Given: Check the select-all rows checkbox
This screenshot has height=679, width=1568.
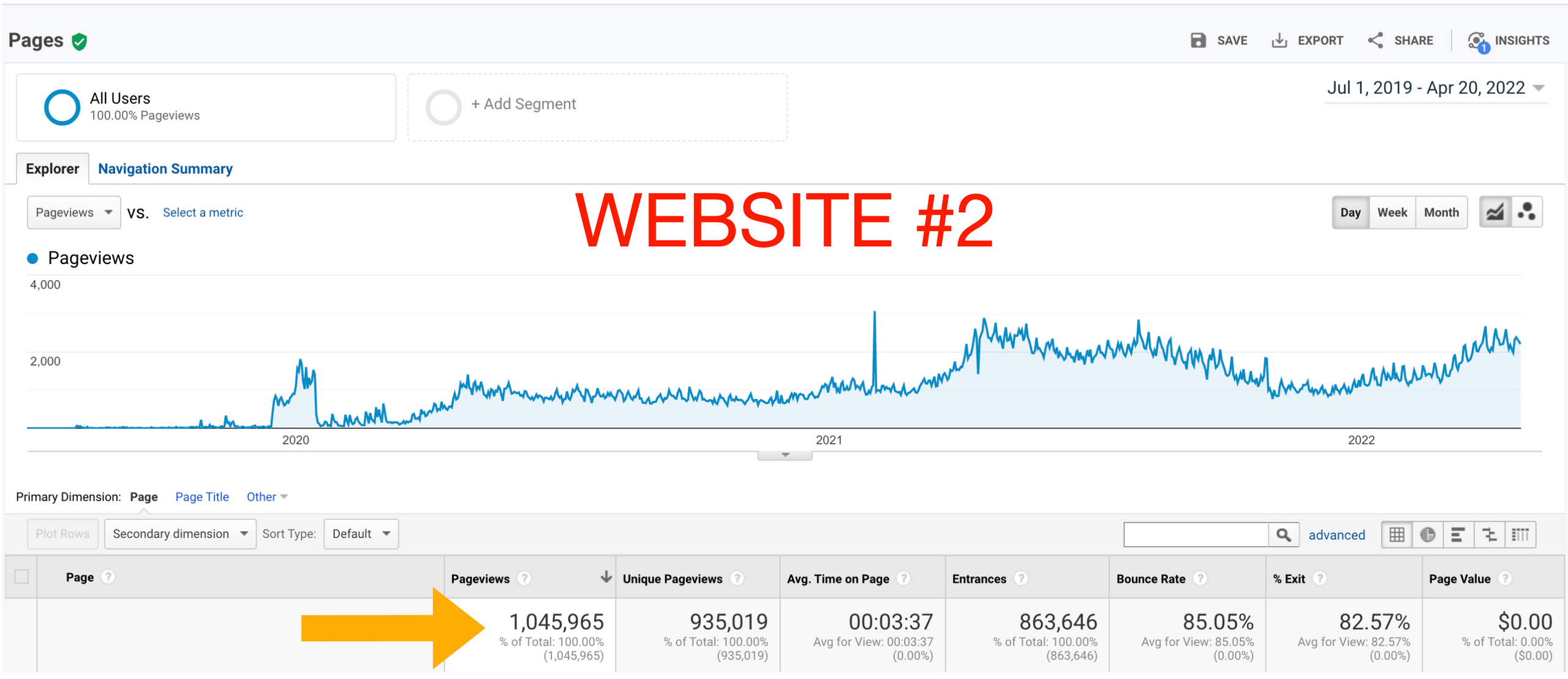Looking at the screenshot, I should 21,577.
